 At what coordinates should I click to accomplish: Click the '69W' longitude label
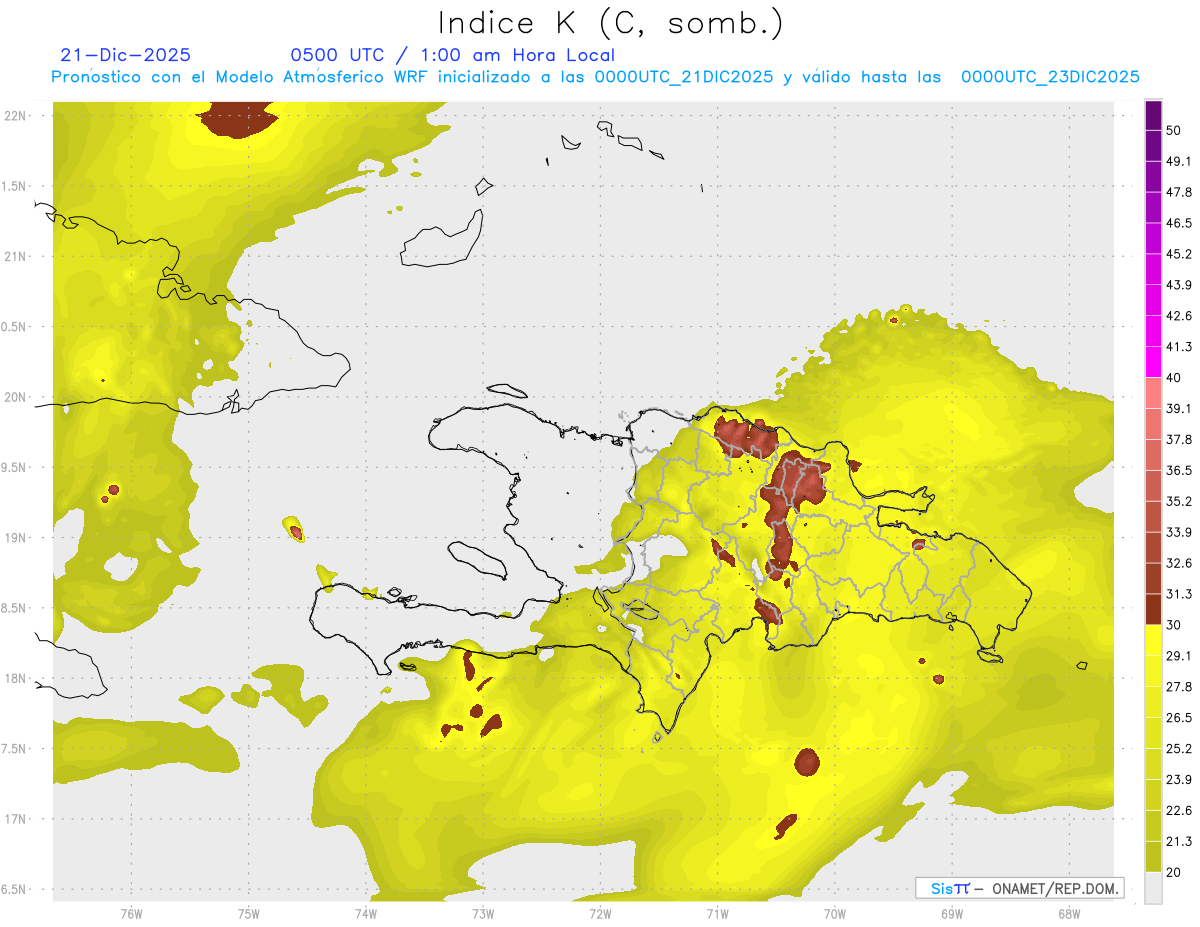pyautogui.click(x=952, y=913)
